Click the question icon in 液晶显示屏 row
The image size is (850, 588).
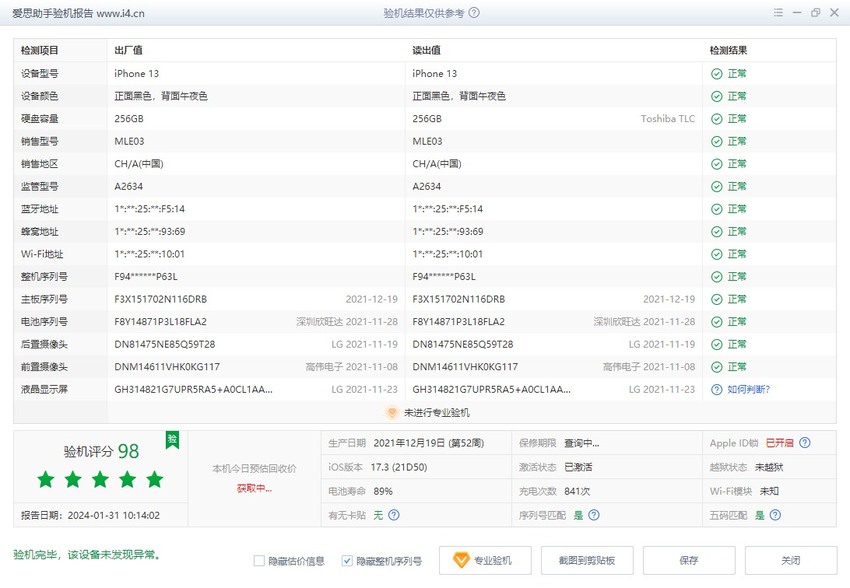(717, 390)
